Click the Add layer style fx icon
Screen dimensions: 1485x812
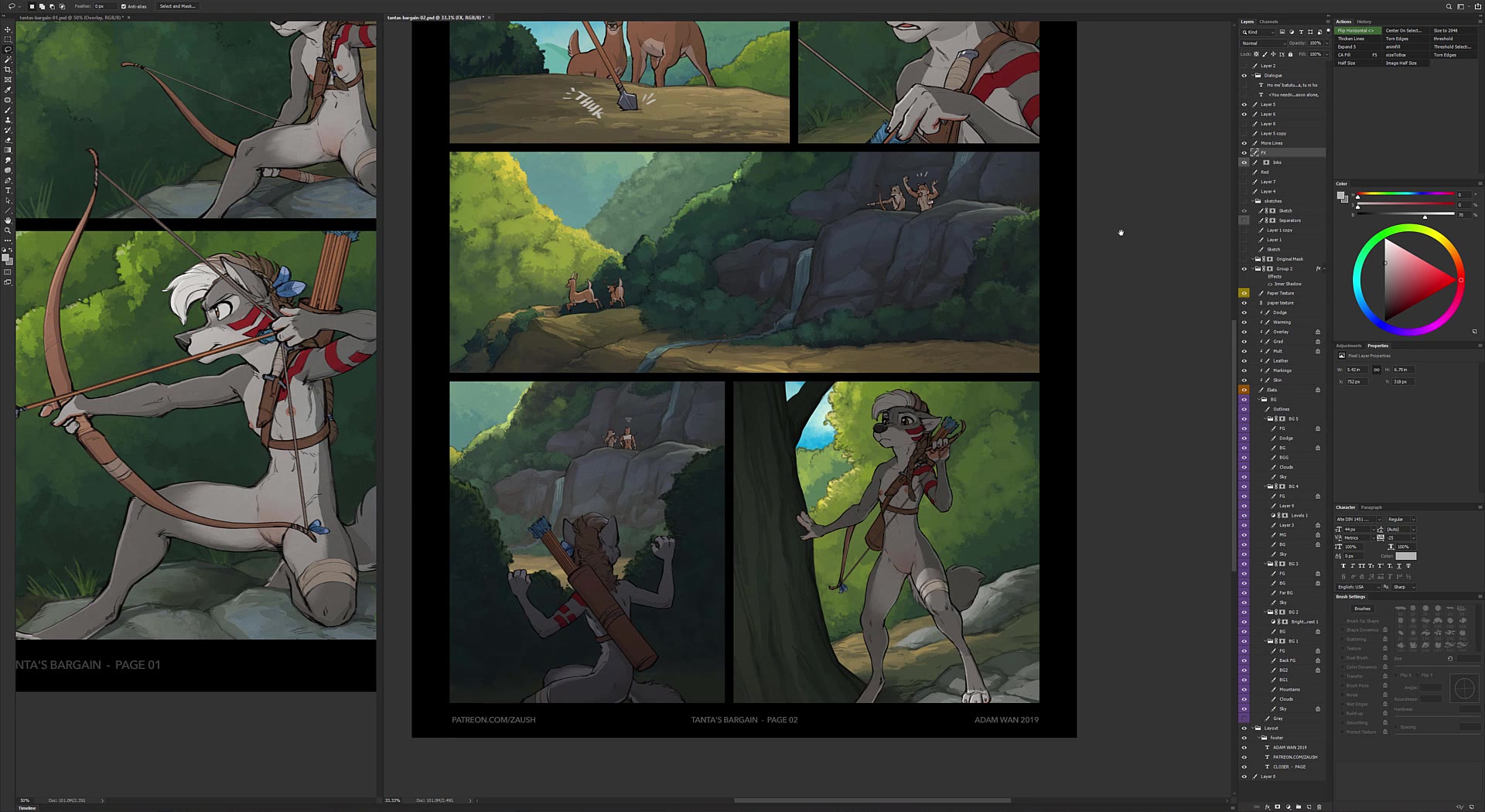(x=1268, y=807)
